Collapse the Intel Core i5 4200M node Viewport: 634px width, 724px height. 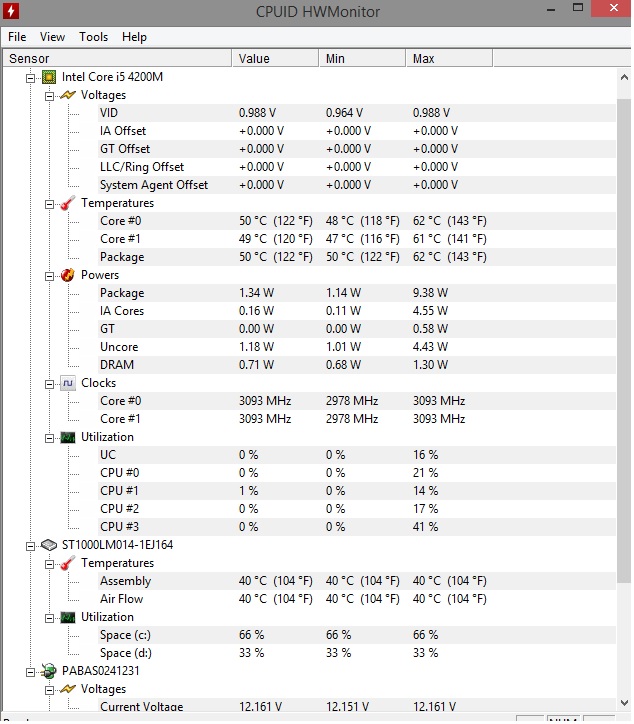point(31,77)
